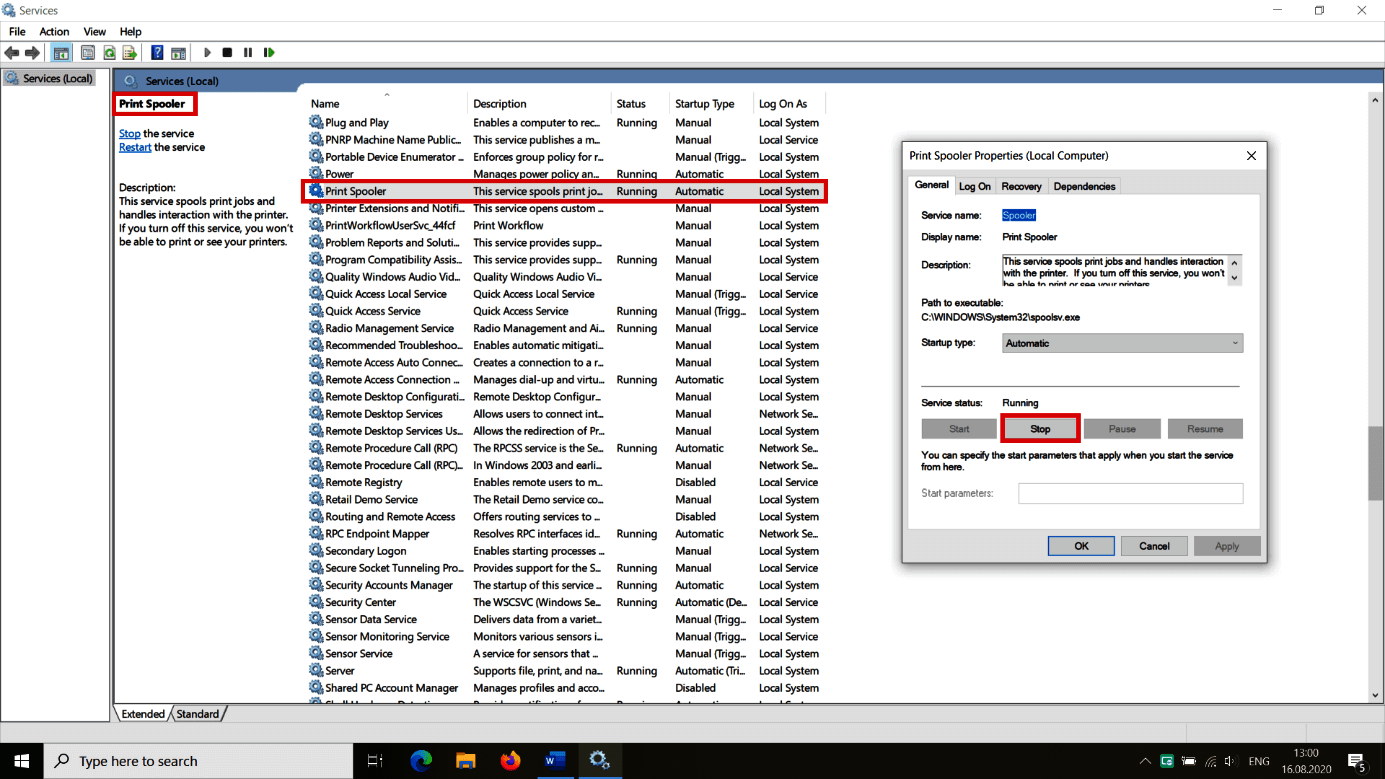Pause the service with the toolbar pause icon
The height and width of the screenshot is (779, 1385).
click(248, 52)
